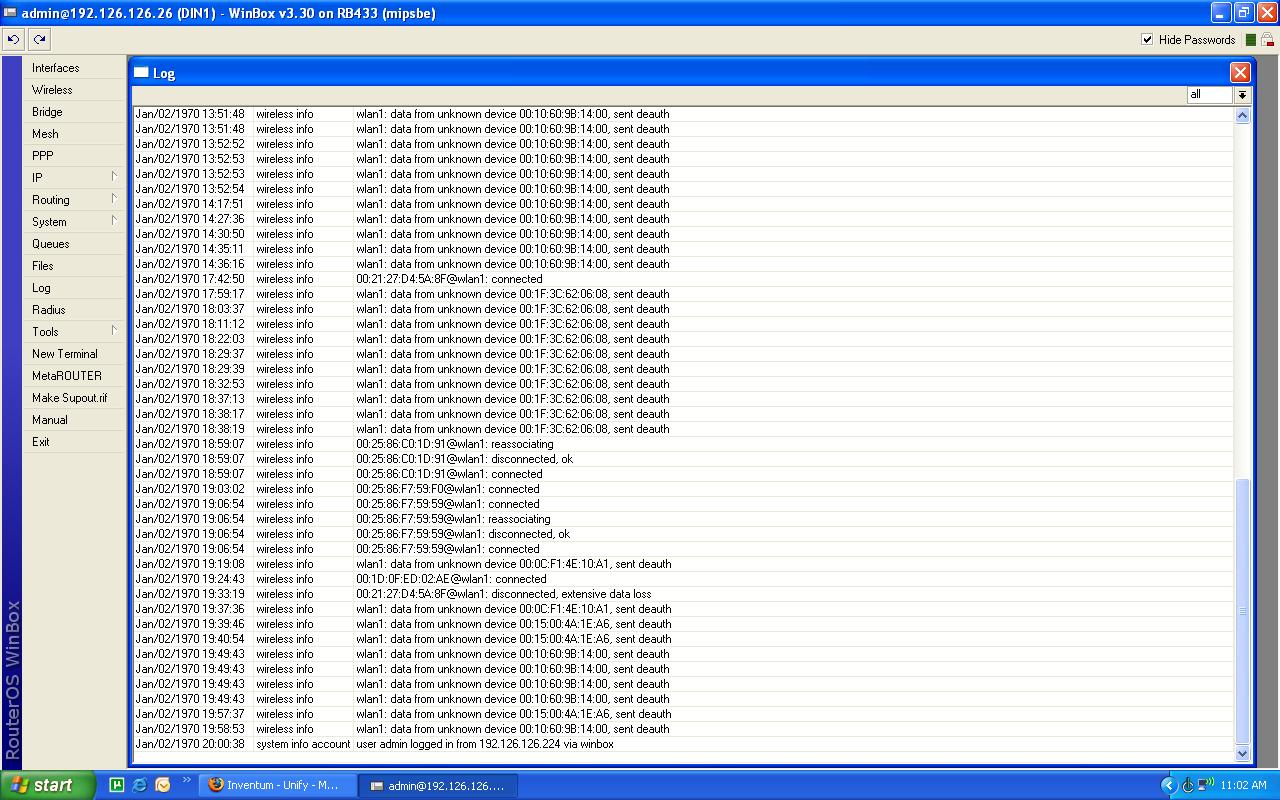Viewport: 1280px width, 800px height.
Task: Select Log in the sidebar menu
Action: pos(75,288)
